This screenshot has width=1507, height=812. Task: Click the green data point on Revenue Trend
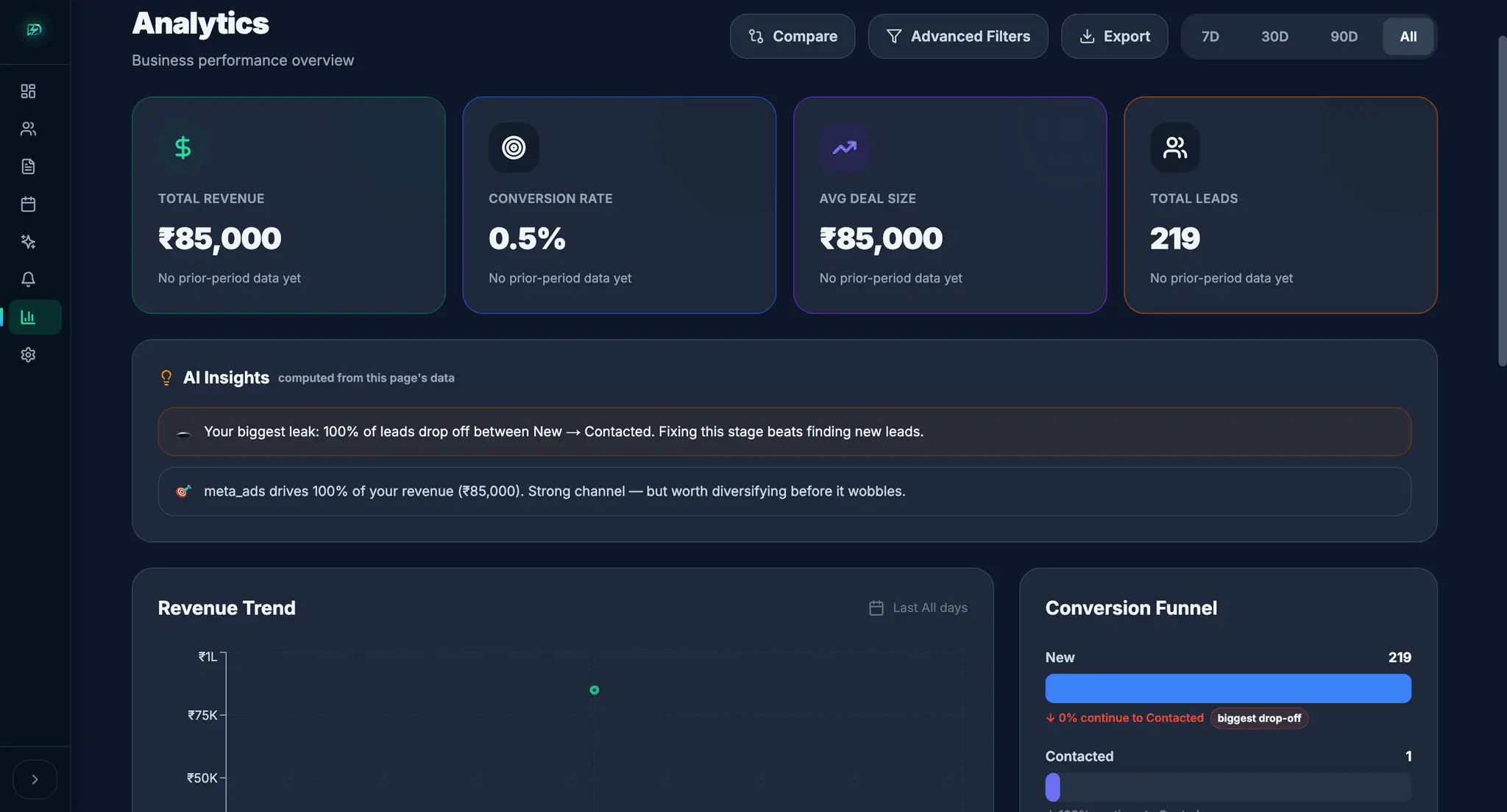[594, 690]
